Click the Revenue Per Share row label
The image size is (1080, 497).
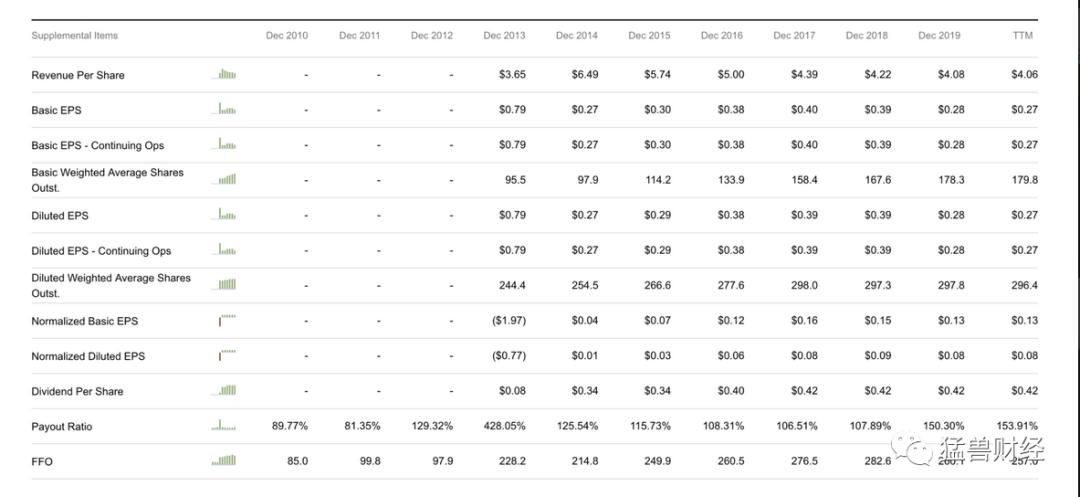[78, 75]
